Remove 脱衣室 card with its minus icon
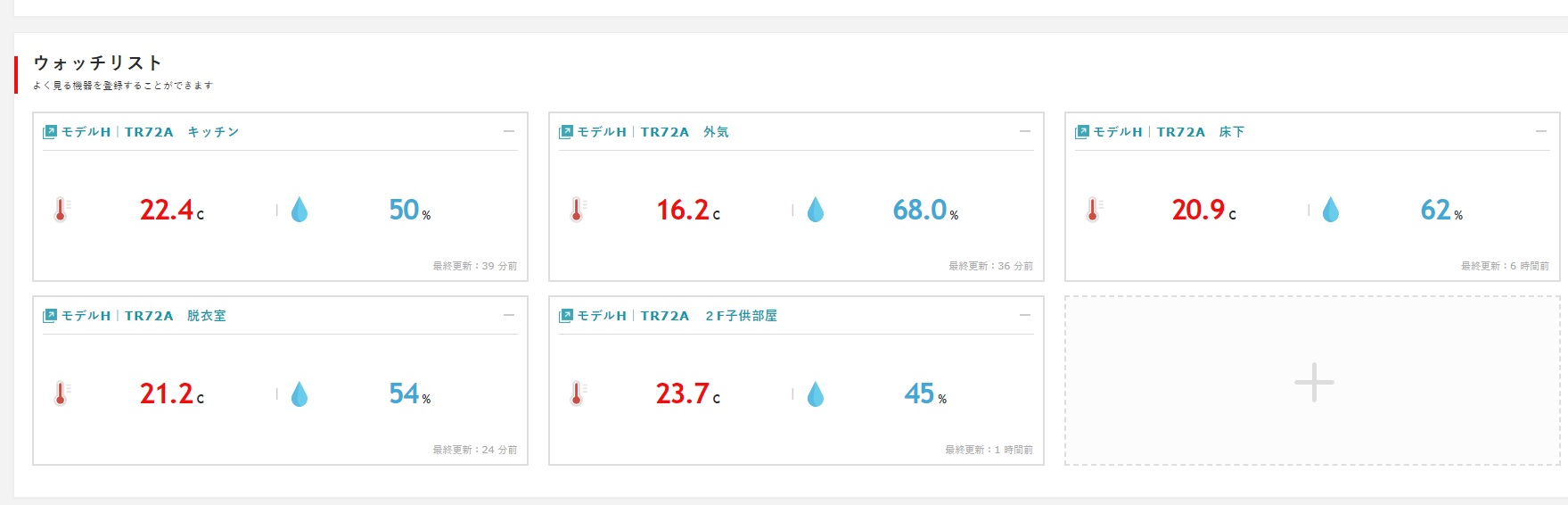 click(509, 315)
